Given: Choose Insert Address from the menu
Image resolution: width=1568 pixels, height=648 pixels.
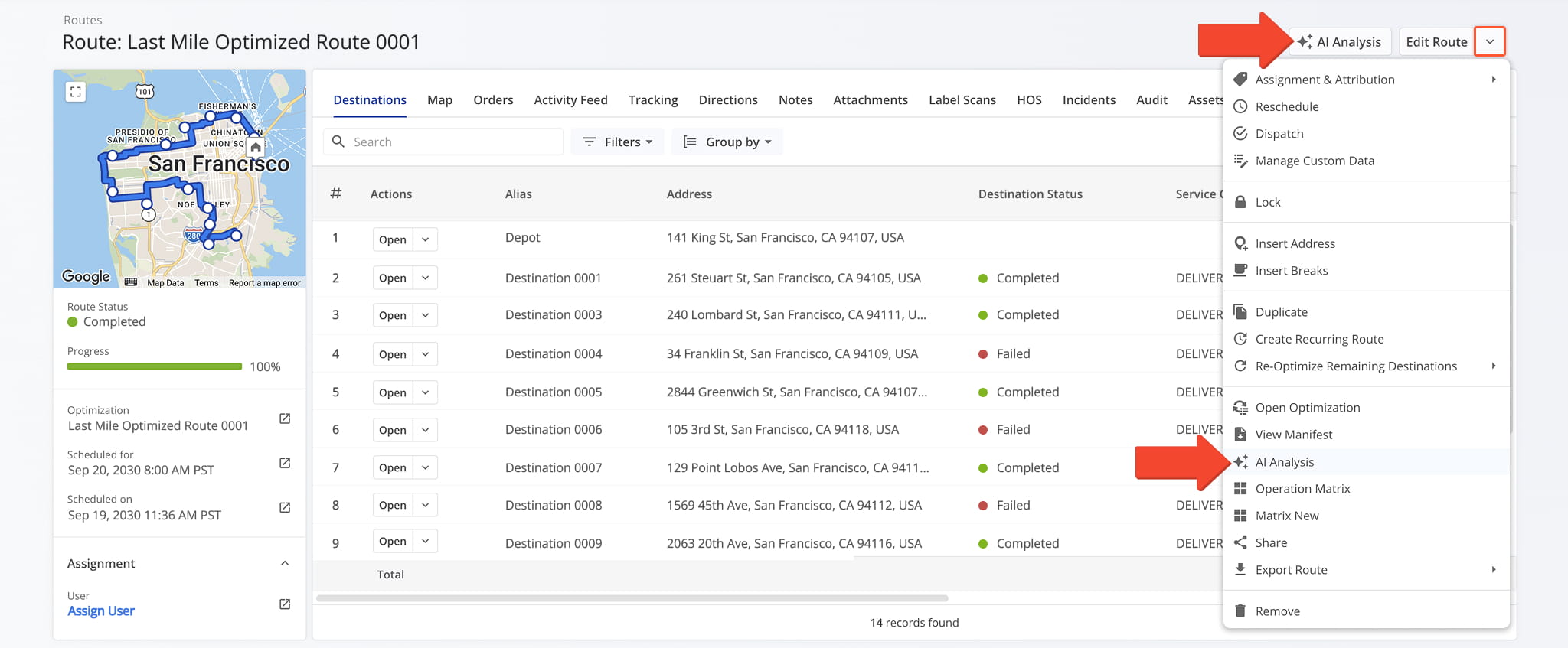Looking at the screenshot, I should coord(1367,243).
